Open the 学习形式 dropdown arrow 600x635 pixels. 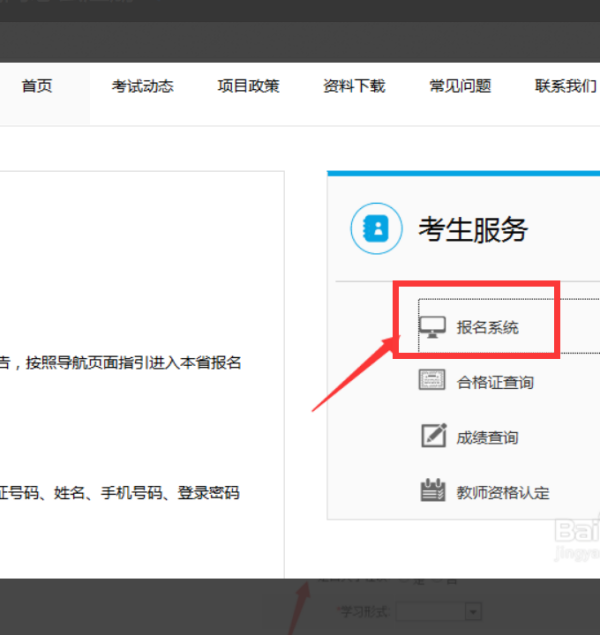(473, 612)
